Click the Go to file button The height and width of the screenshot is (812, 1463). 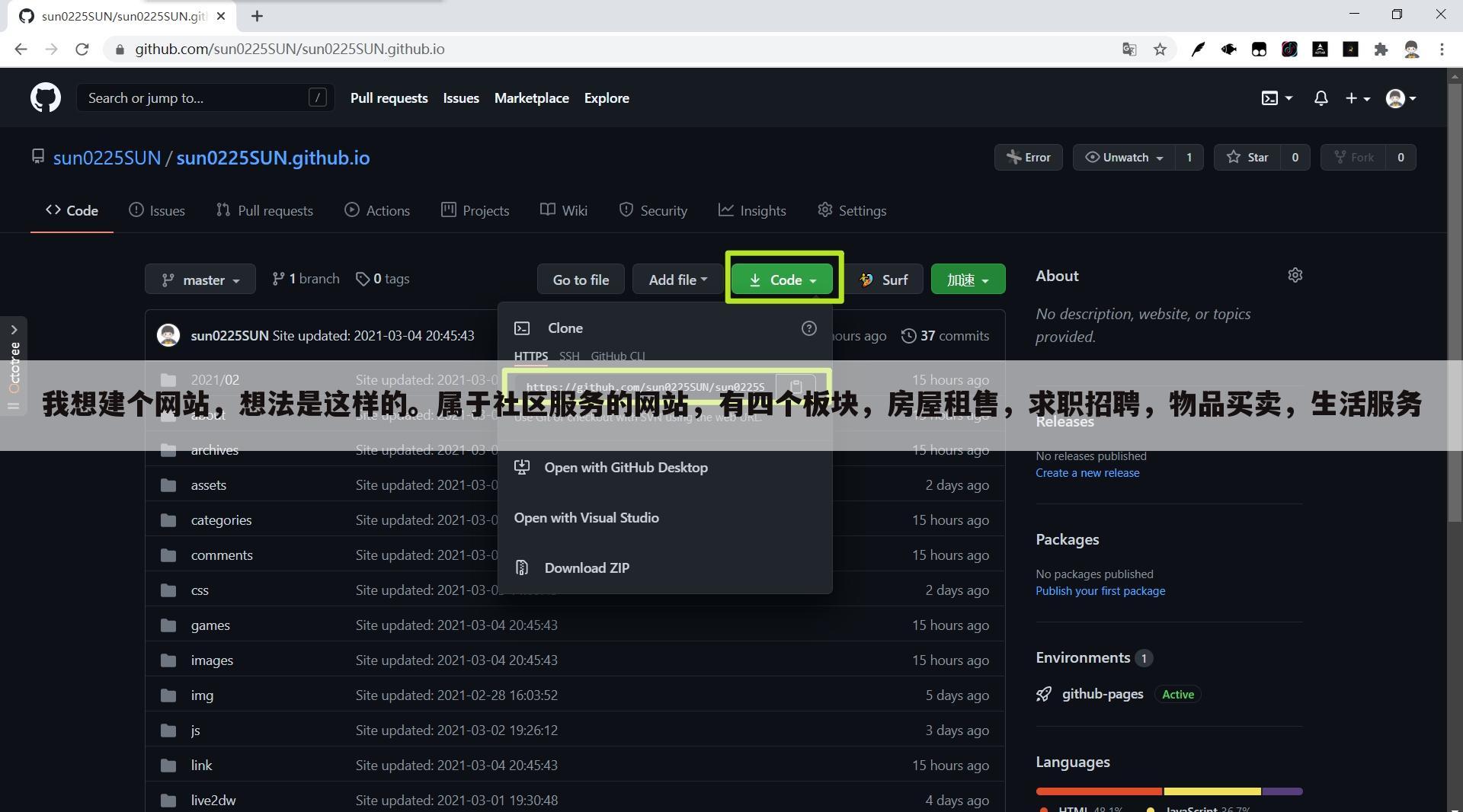point(581,280)
